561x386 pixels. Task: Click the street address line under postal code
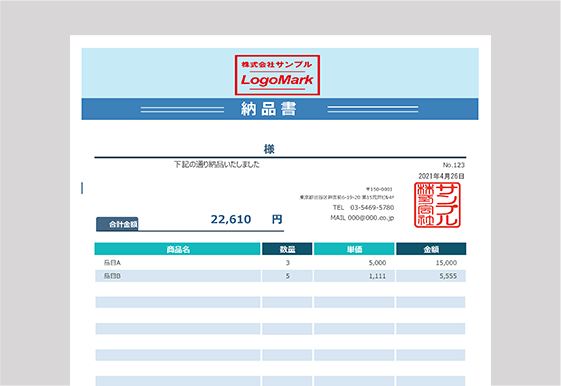coord(347,197)
